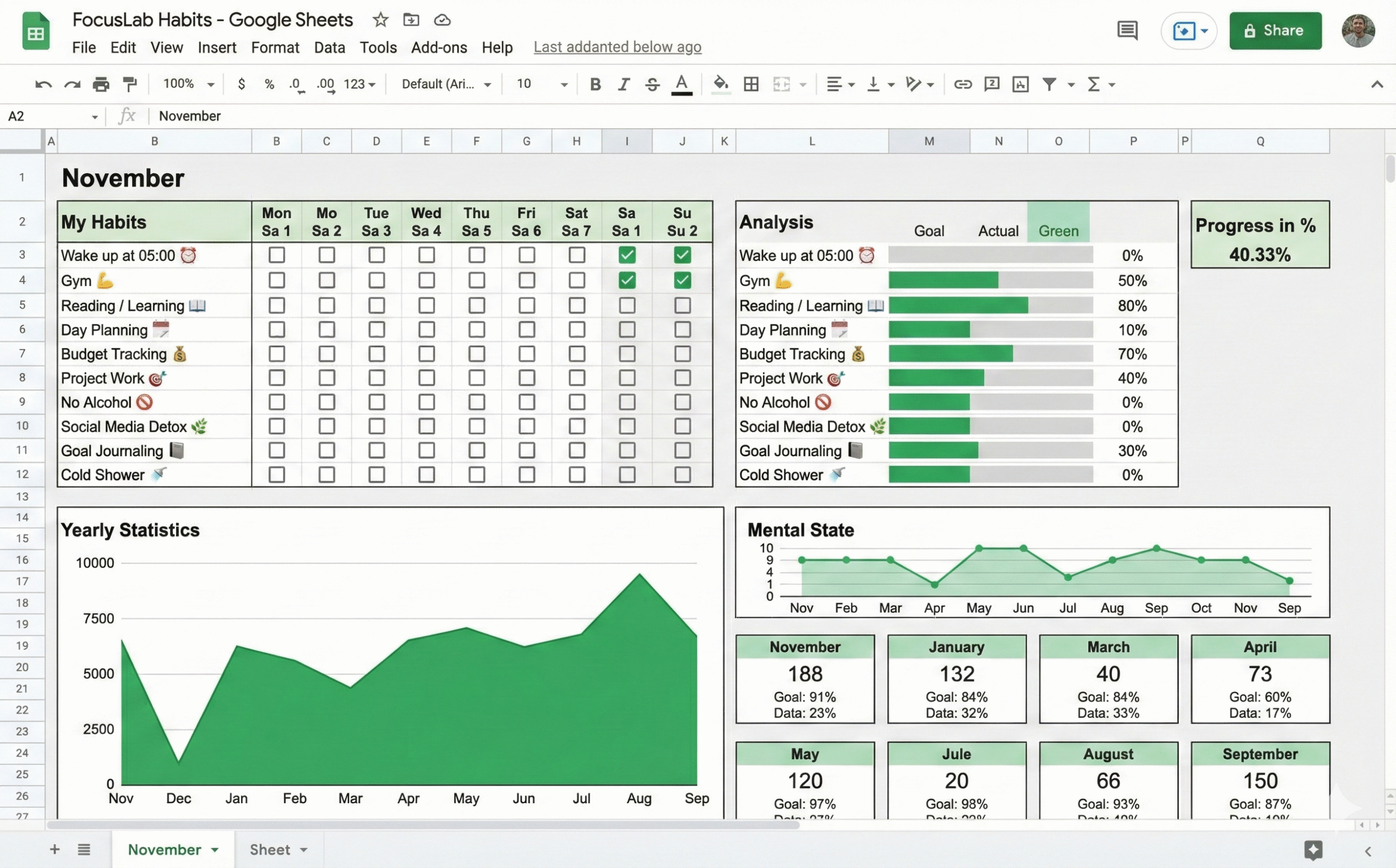Open the File menu
The image size is (1396, 868).
click(x=84, y=47)
